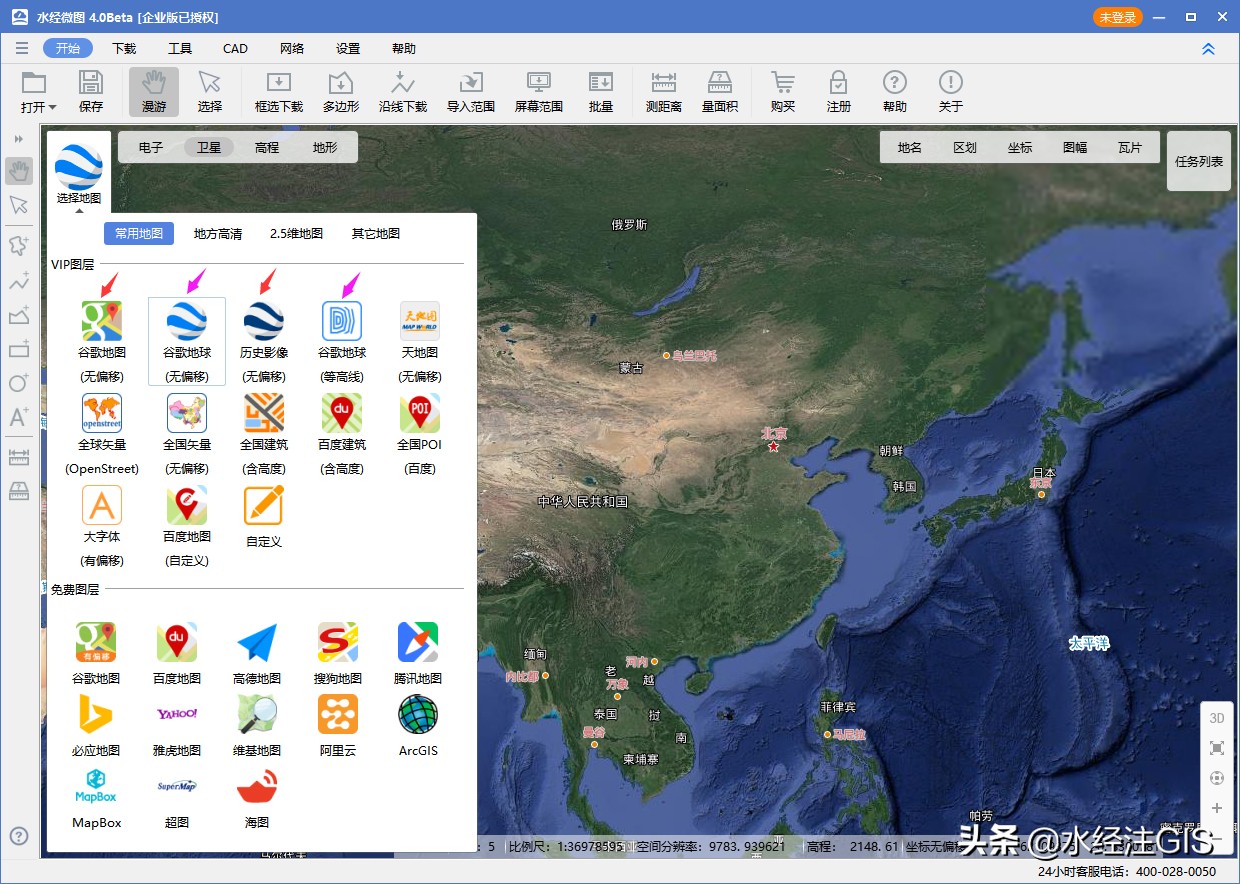Viewport: 1240px width, 884px height.
Task: Start 框选下载 box-select download
Action: (x=279, y=92)
